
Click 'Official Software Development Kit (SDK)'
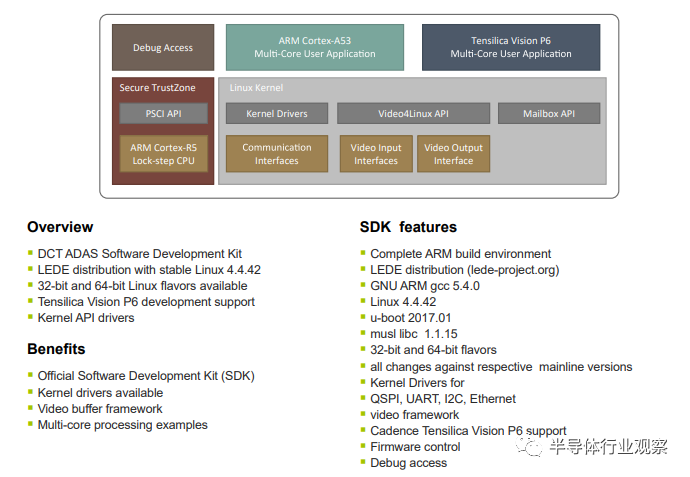(x=146, y=376)
